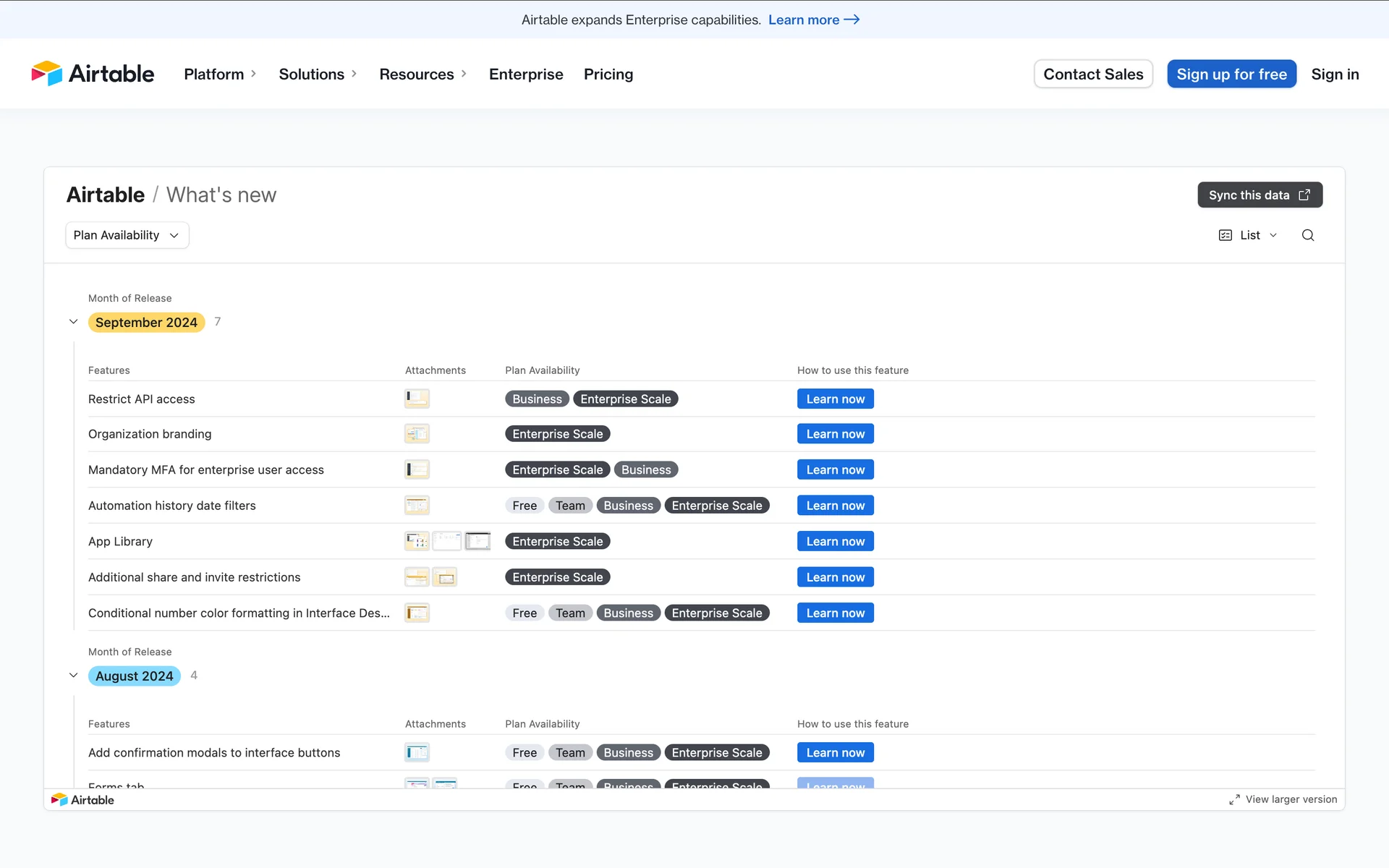Open Organization branding attachment thumbnail

pos(417,434)
